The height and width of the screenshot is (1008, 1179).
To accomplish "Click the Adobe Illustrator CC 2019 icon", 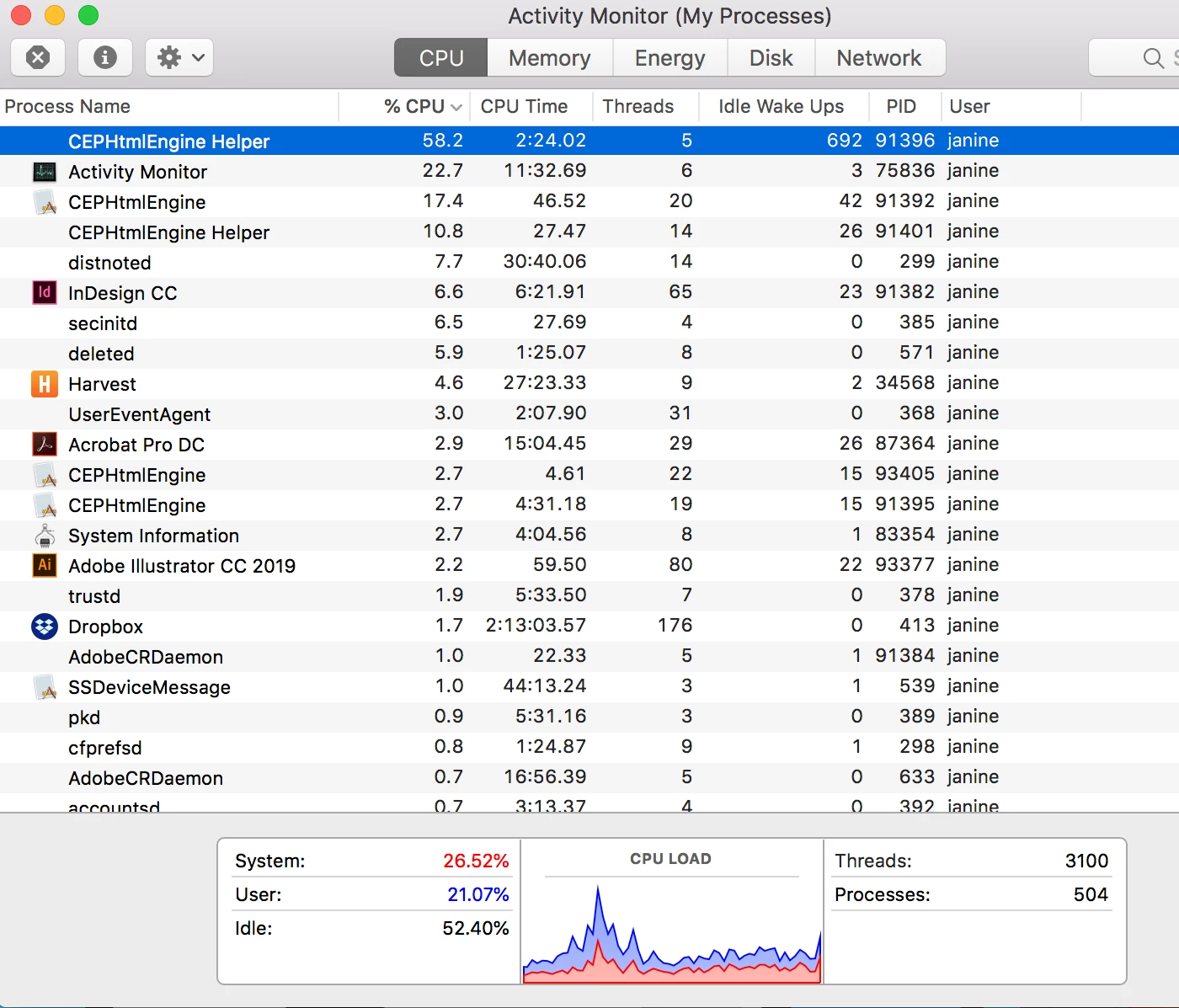I will (45, 566).
